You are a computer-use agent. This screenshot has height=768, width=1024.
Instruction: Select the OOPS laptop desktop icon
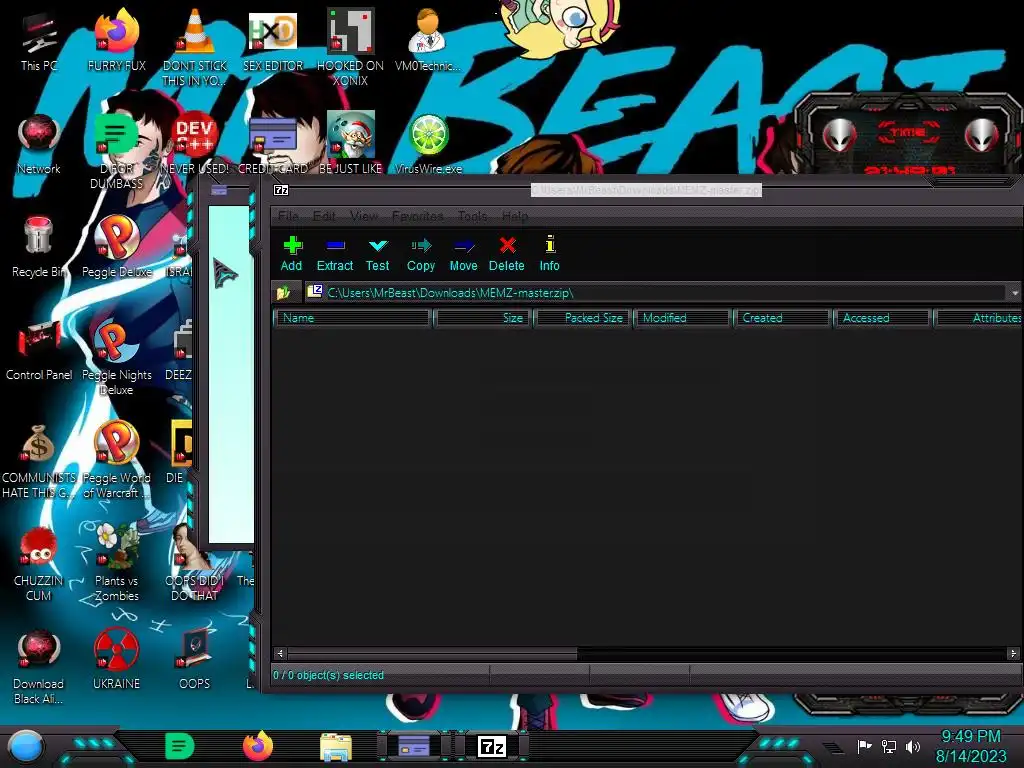pyautogui.click(x=195, y=660)
